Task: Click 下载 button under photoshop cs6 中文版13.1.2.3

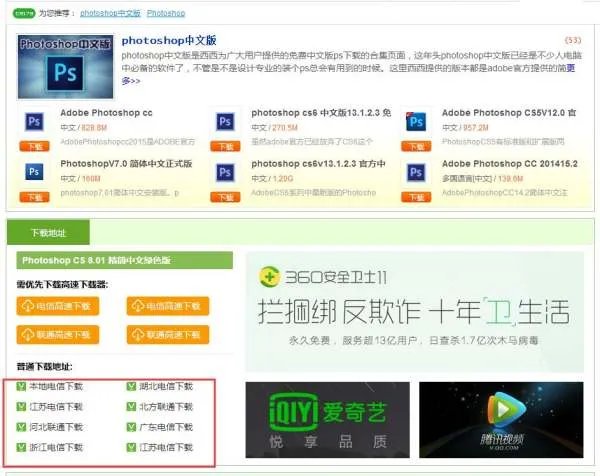Action: 225,147
